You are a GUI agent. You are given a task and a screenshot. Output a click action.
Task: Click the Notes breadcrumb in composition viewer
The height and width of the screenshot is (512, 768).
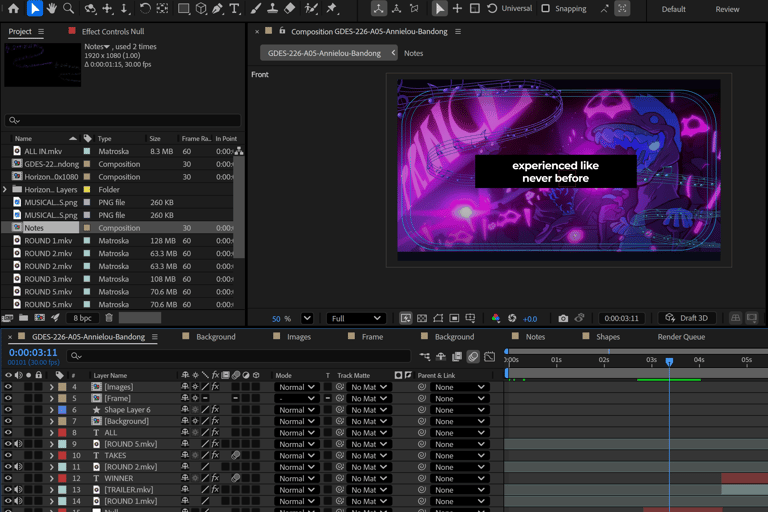click(x=413, y=53)
